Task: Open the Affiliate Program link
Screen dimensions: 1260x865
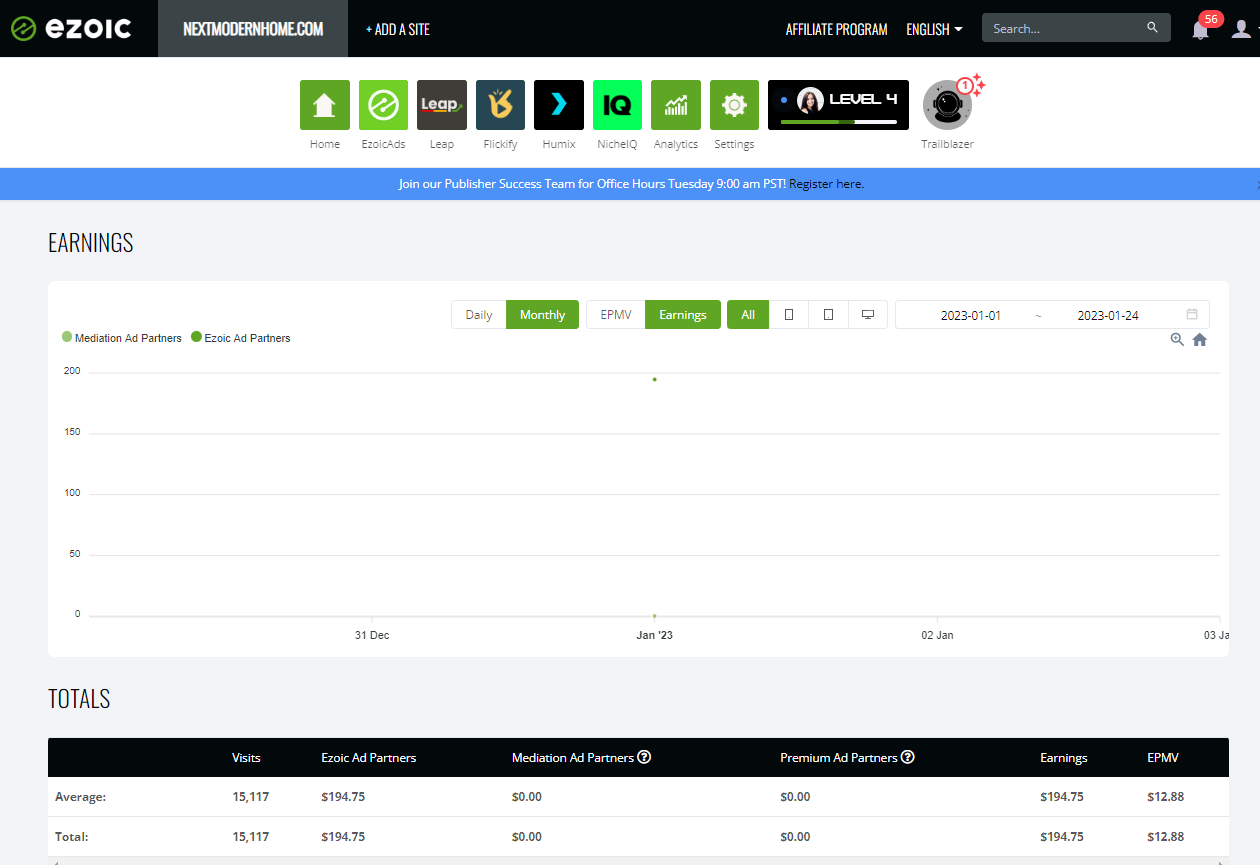Action: click(837, 29)
